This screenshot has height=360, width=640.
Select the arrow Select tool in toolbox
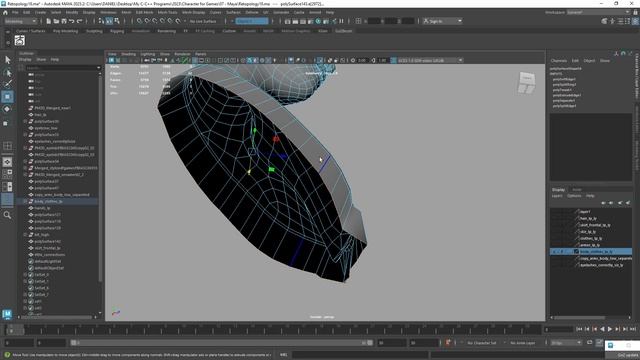coord(7,60)
